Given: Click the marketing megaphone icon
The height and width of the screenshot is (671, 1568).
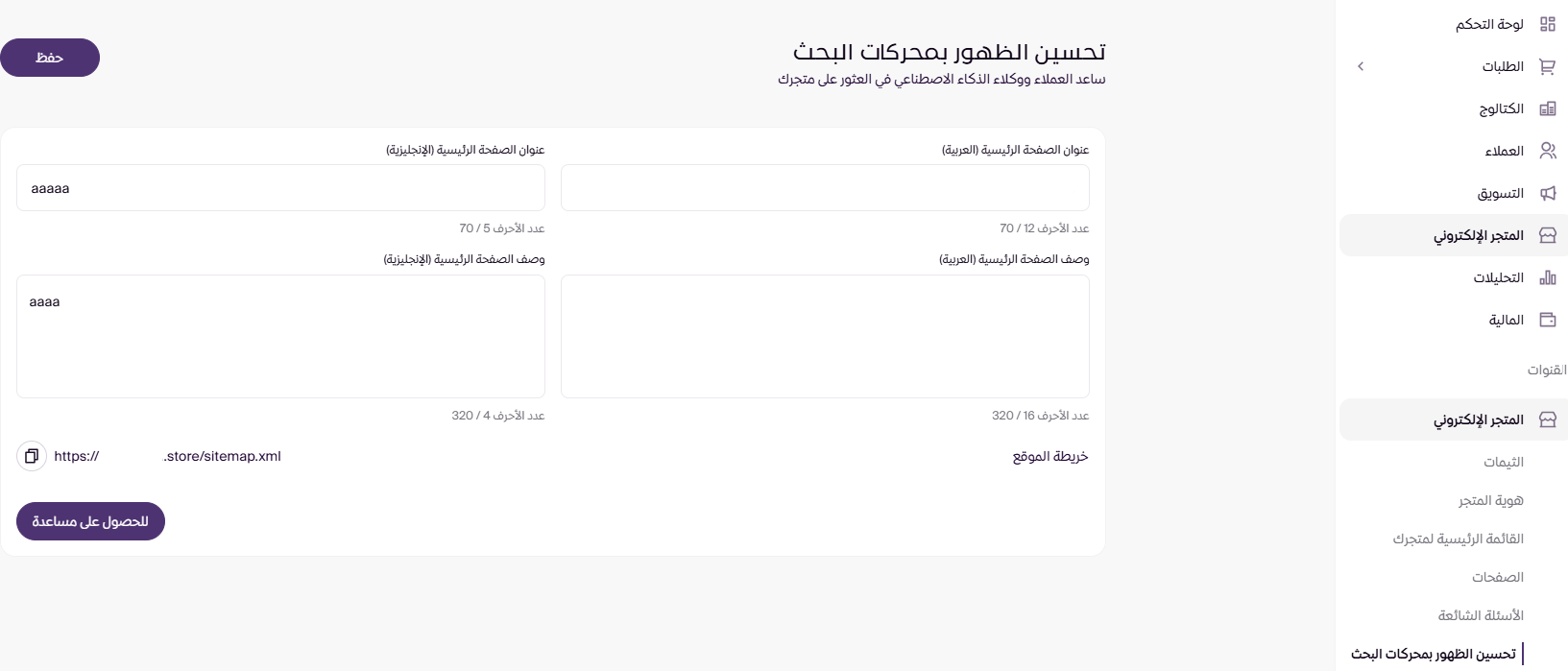Looking at the screenshot, I should pos(1547,193).
